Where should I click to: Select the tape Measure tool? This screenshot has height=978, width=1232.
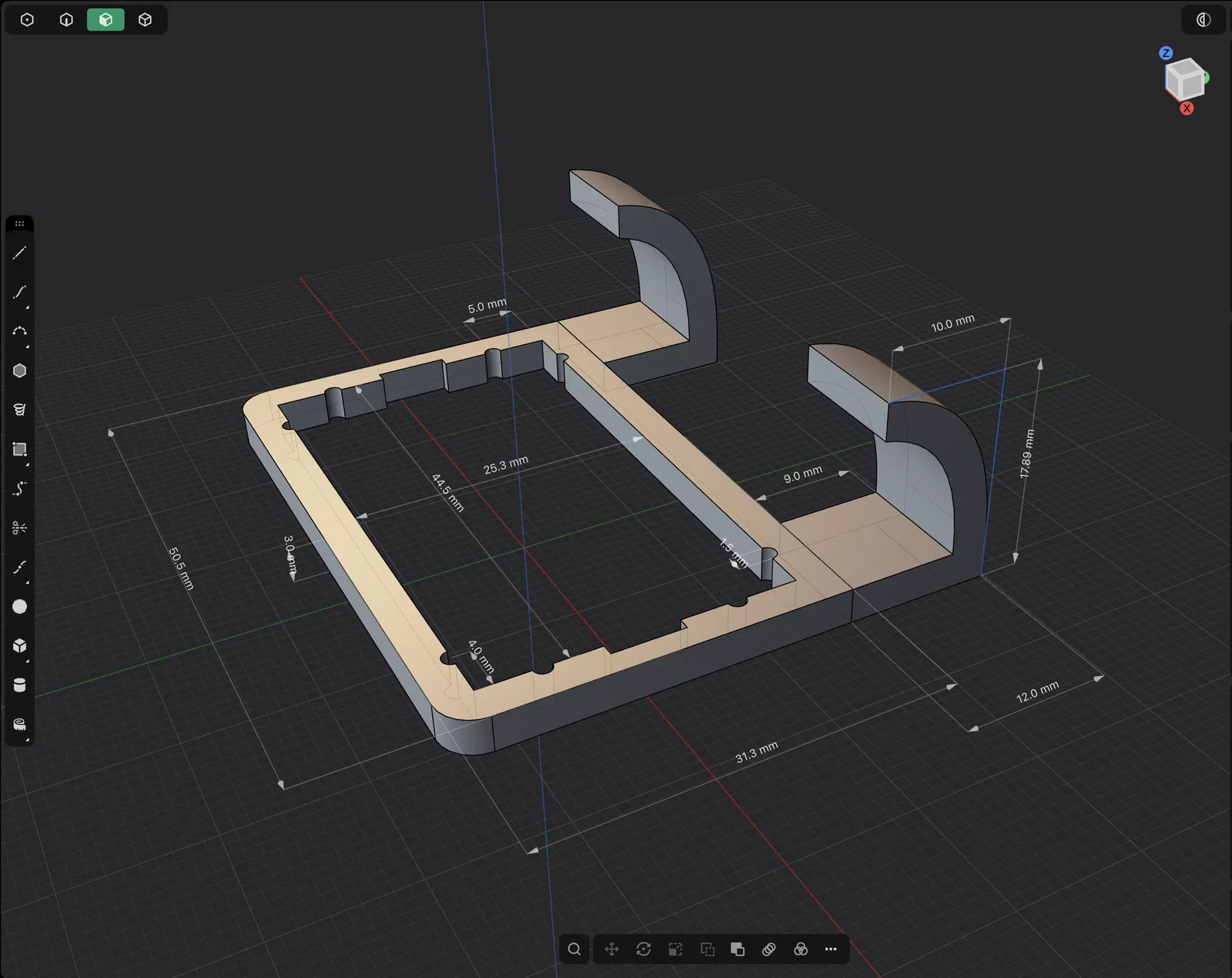20,725
